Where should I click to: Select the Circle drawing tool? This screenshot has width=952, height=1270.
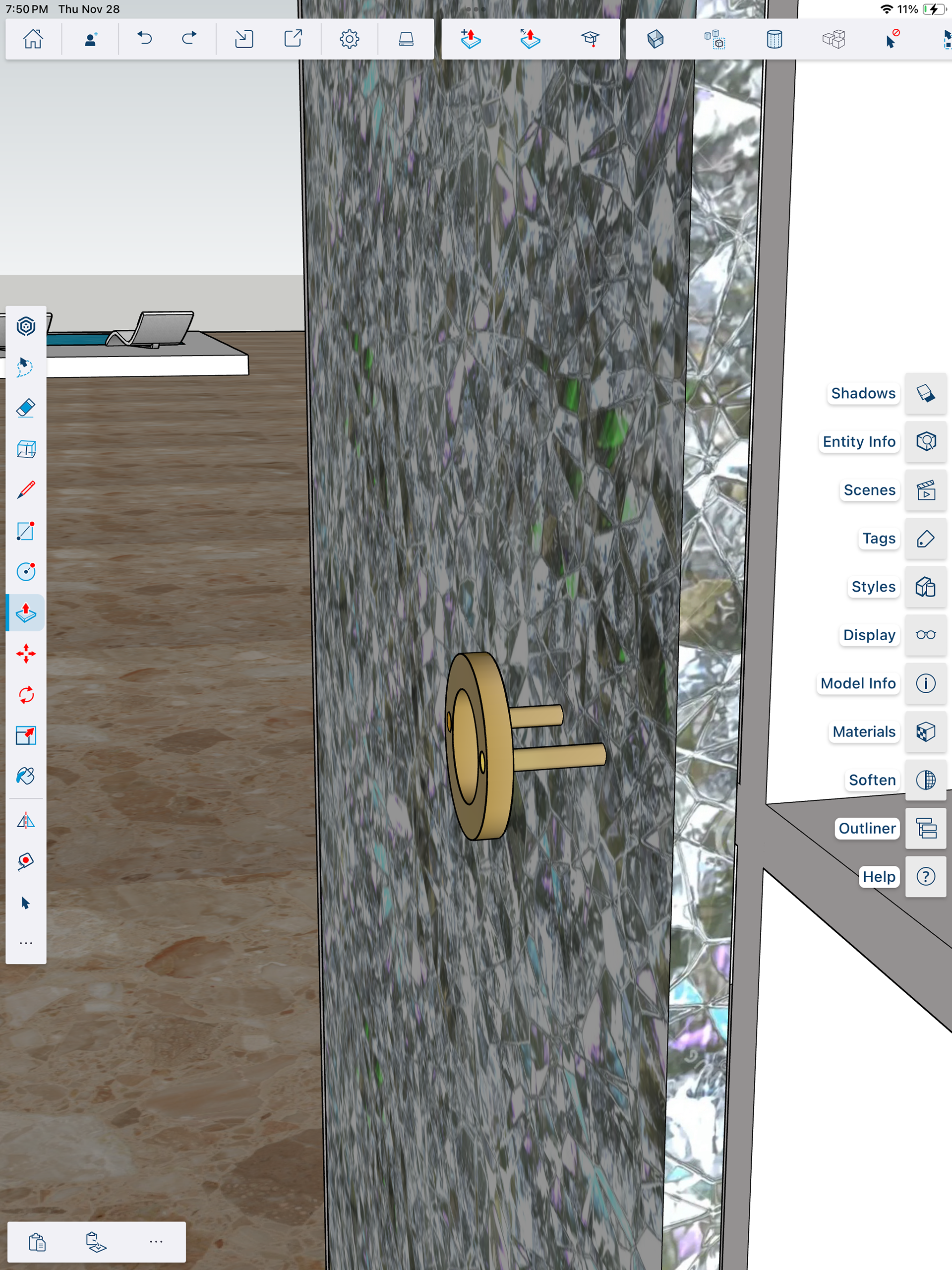(x=26, y=572)
